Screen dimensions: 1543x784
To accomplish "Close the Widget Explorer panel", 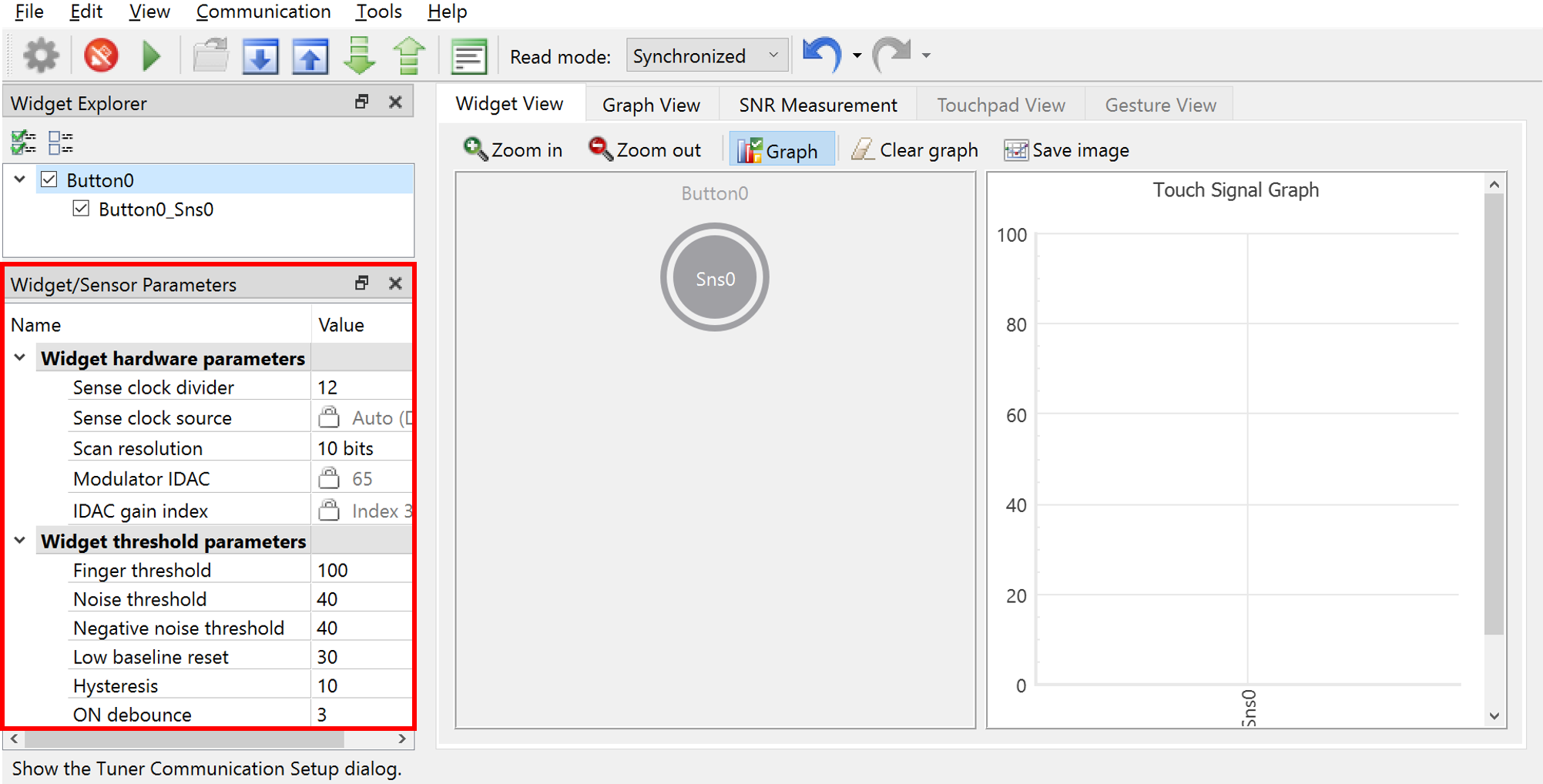I will point(395,102).
